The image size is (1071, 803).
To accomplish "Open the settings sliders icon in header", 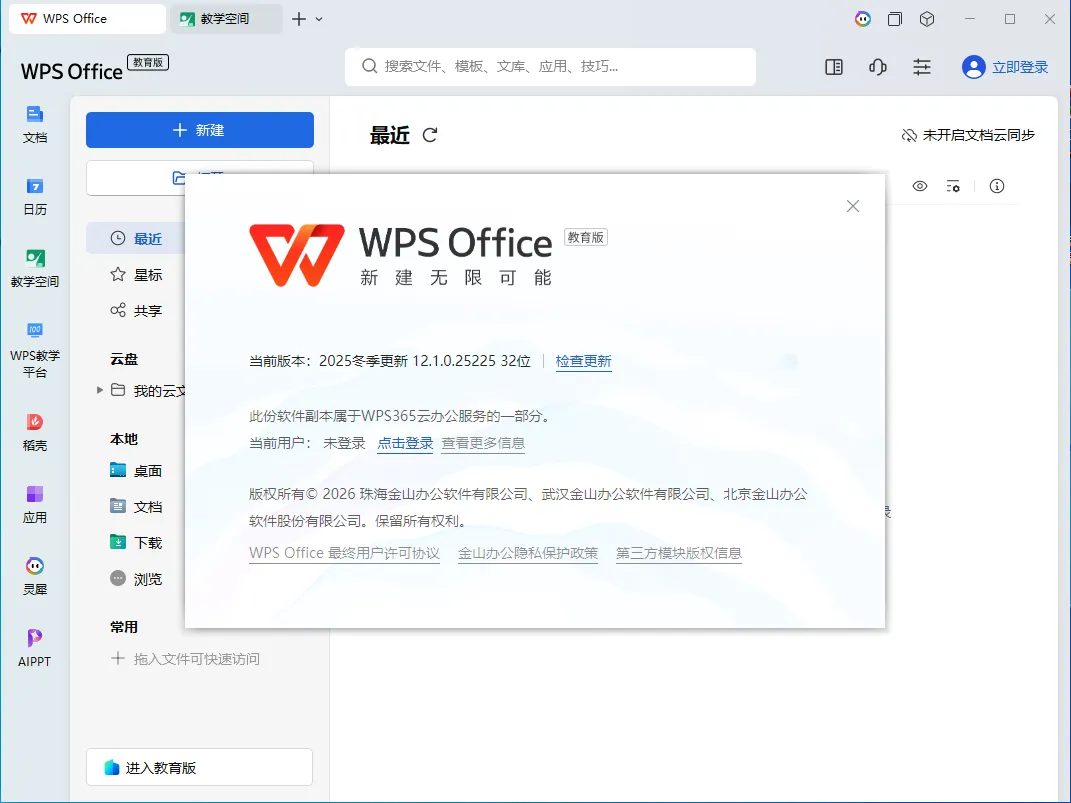I will [x=922, y=67].
